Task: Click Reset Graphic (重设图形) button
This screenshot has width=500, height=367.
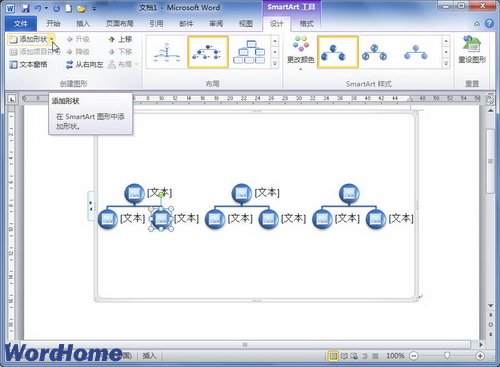Action: (x=472, y=50)
